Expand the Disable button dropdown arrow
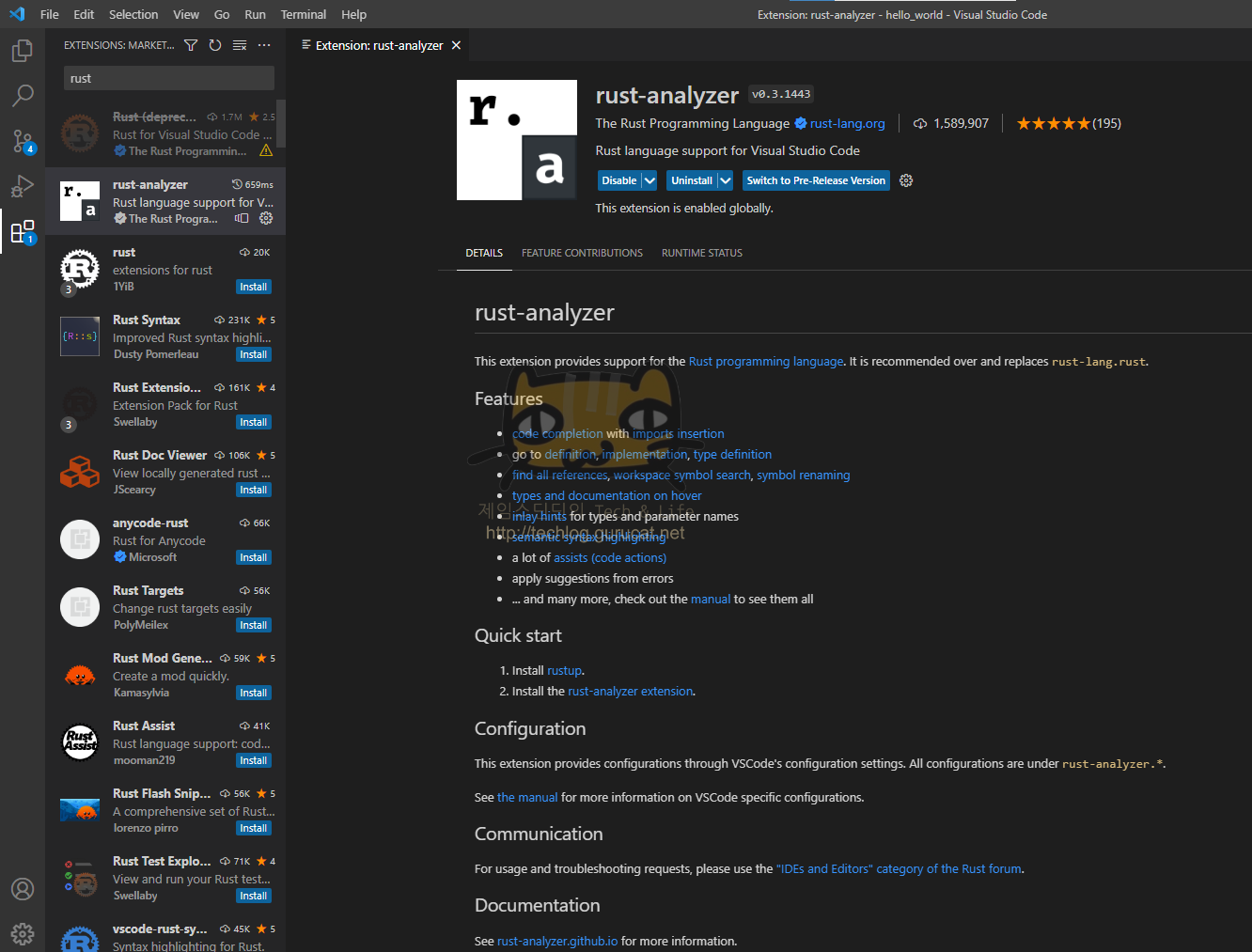 (x=649, y=180)
